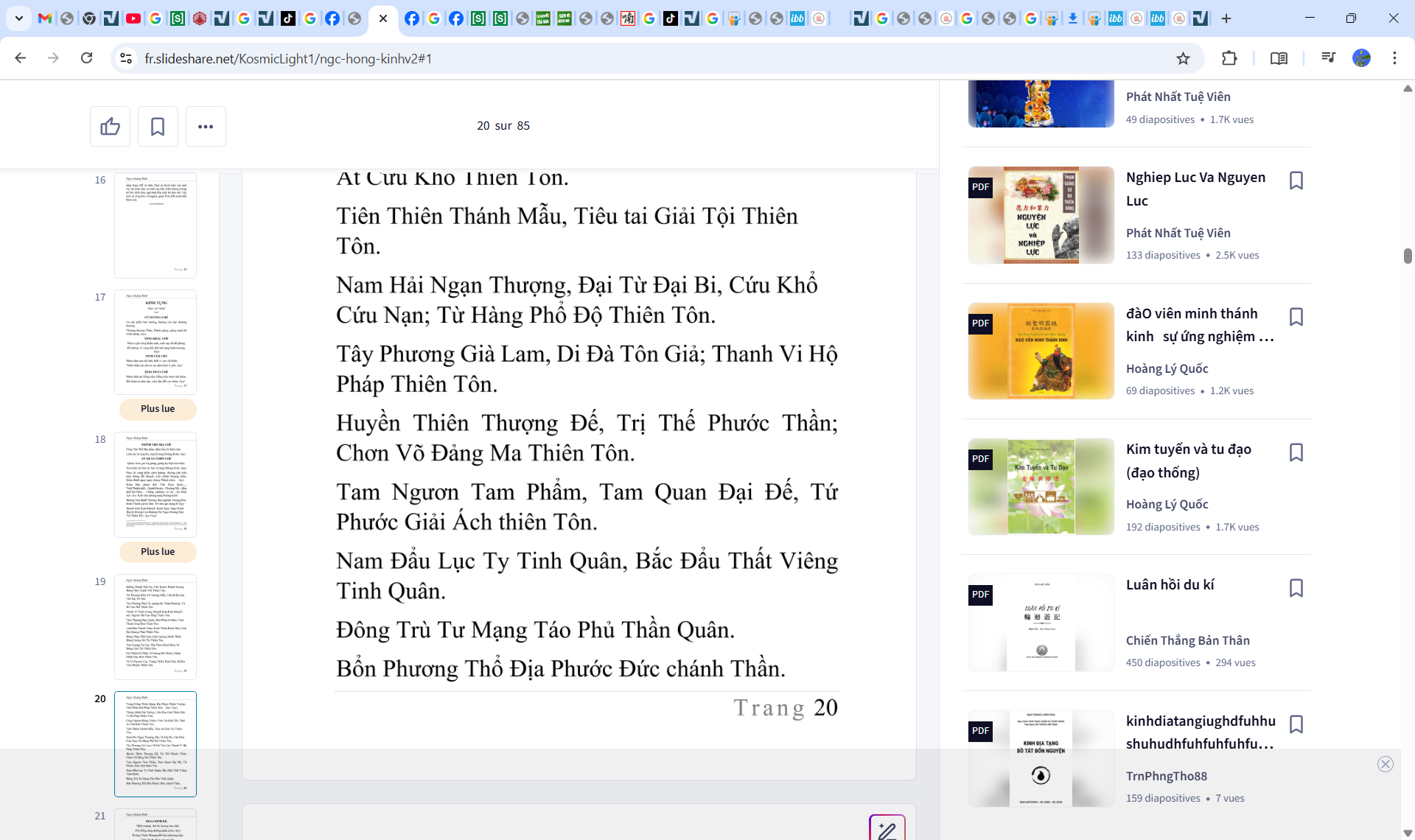Click the browser reload page icon

tap(87, 58)
